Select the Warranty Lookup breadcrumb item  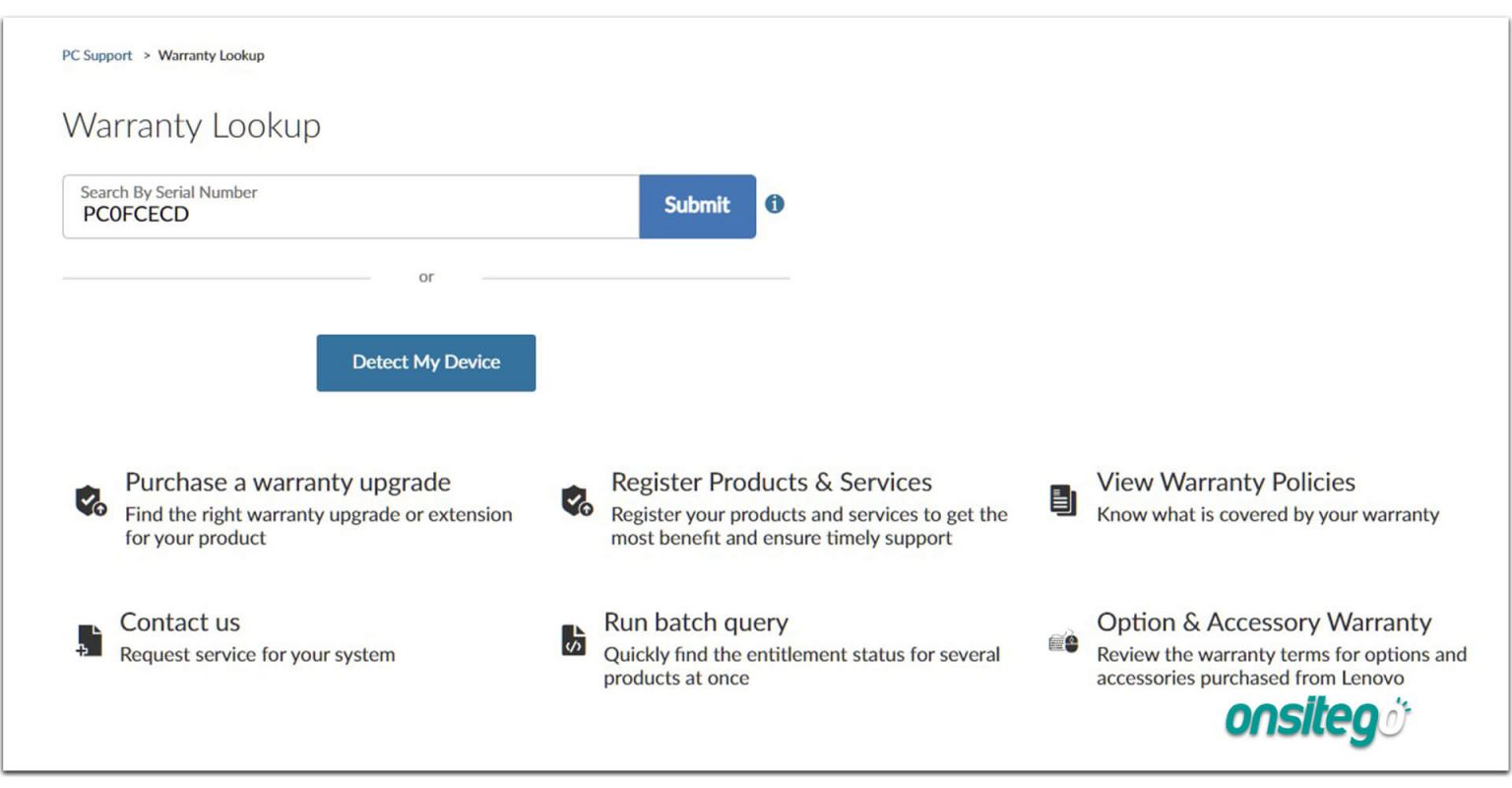[x=211, y=55]
